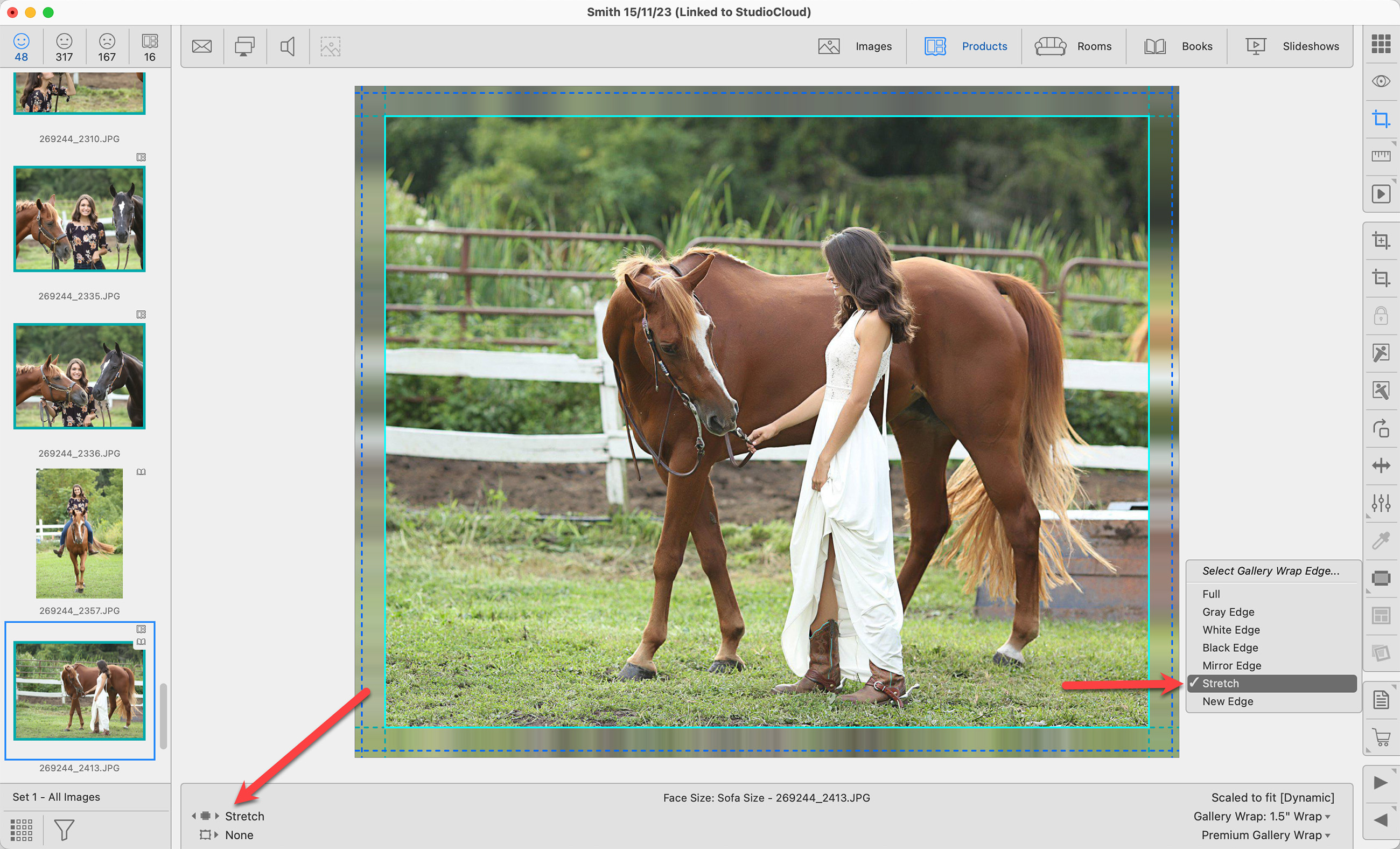The image size is (1400, 849).
Task: Toggle the eye visibility icon
Action: click(1381, 81)
